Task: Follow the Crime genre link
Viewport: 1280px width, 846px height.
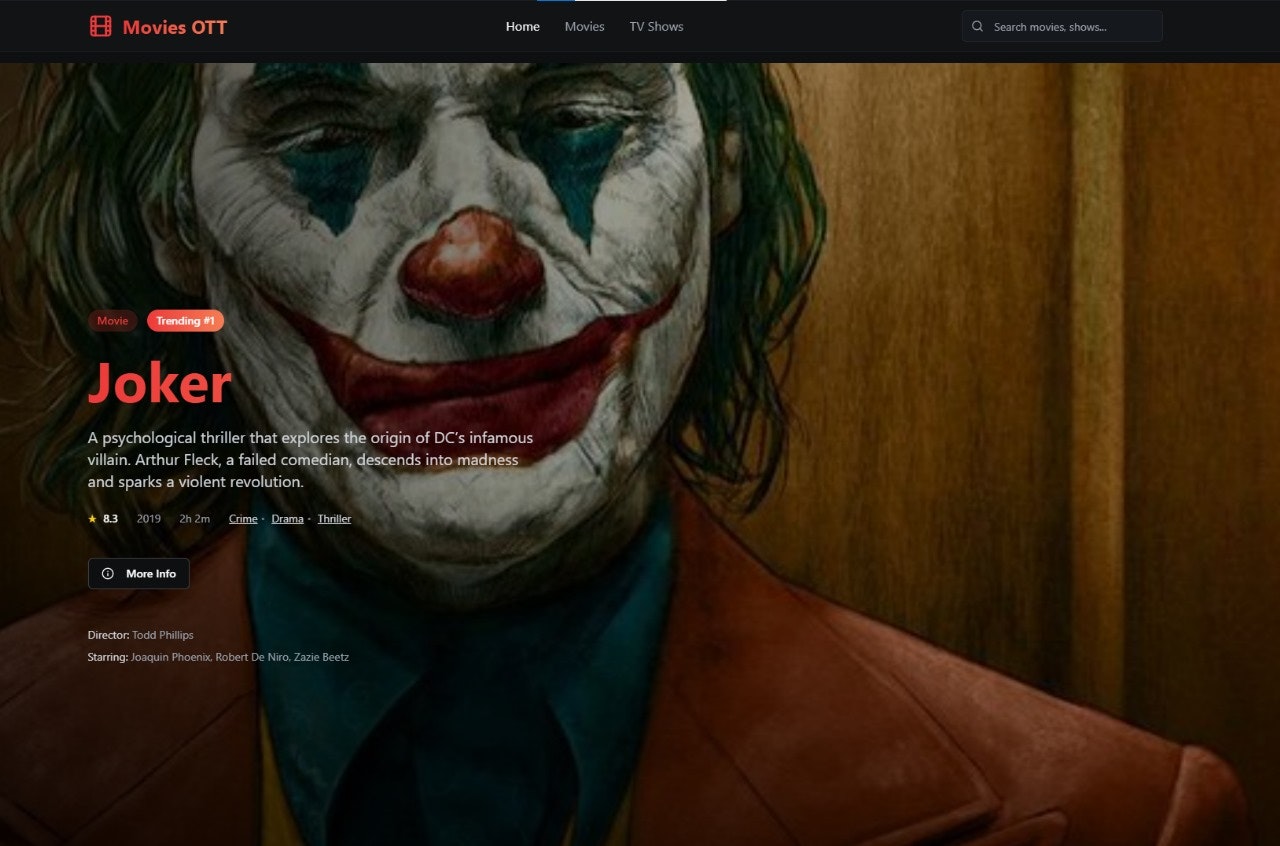Action: point(243,519)
